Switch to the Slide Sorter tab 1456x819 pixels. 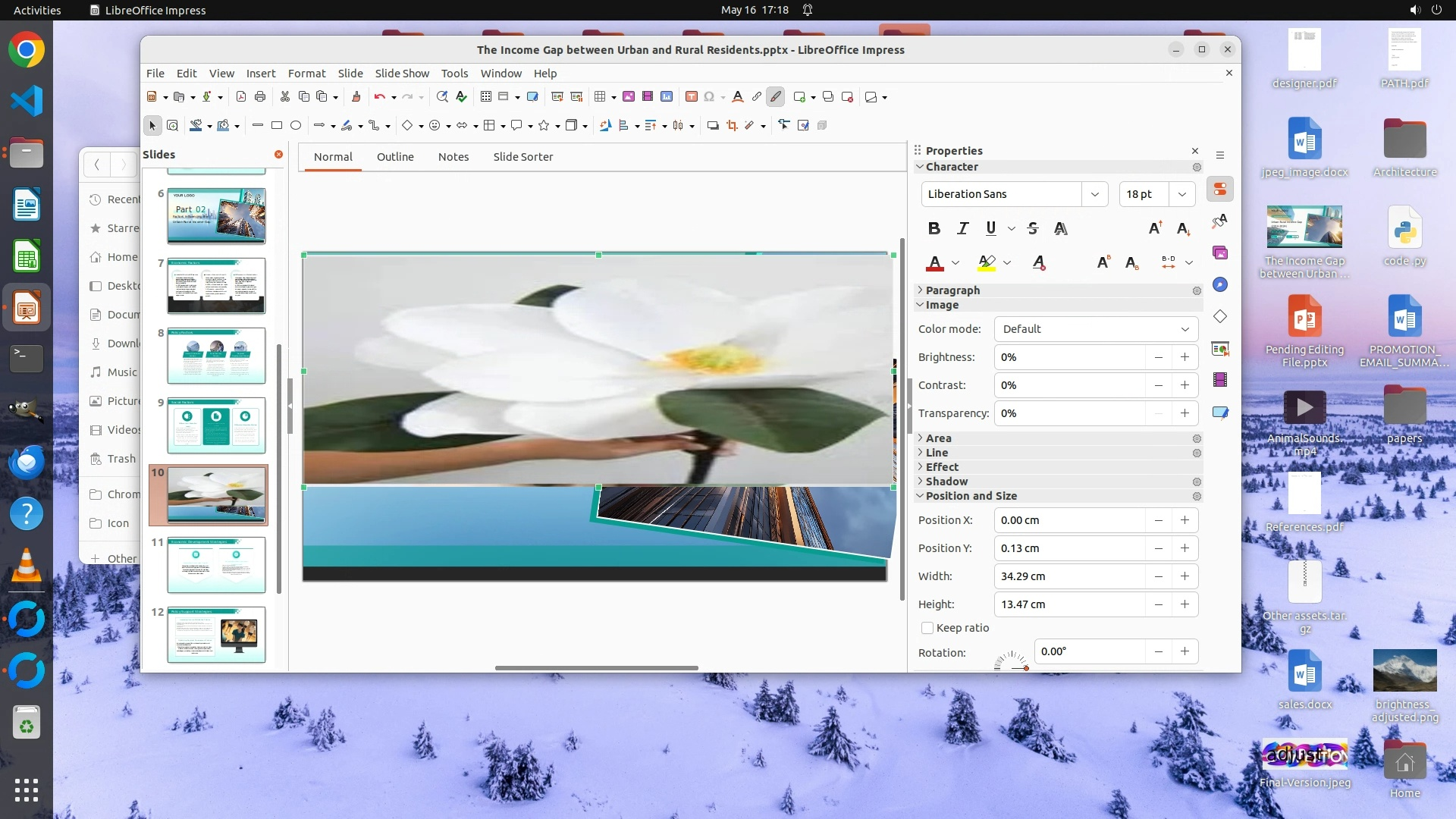click(x=522, y=157)
